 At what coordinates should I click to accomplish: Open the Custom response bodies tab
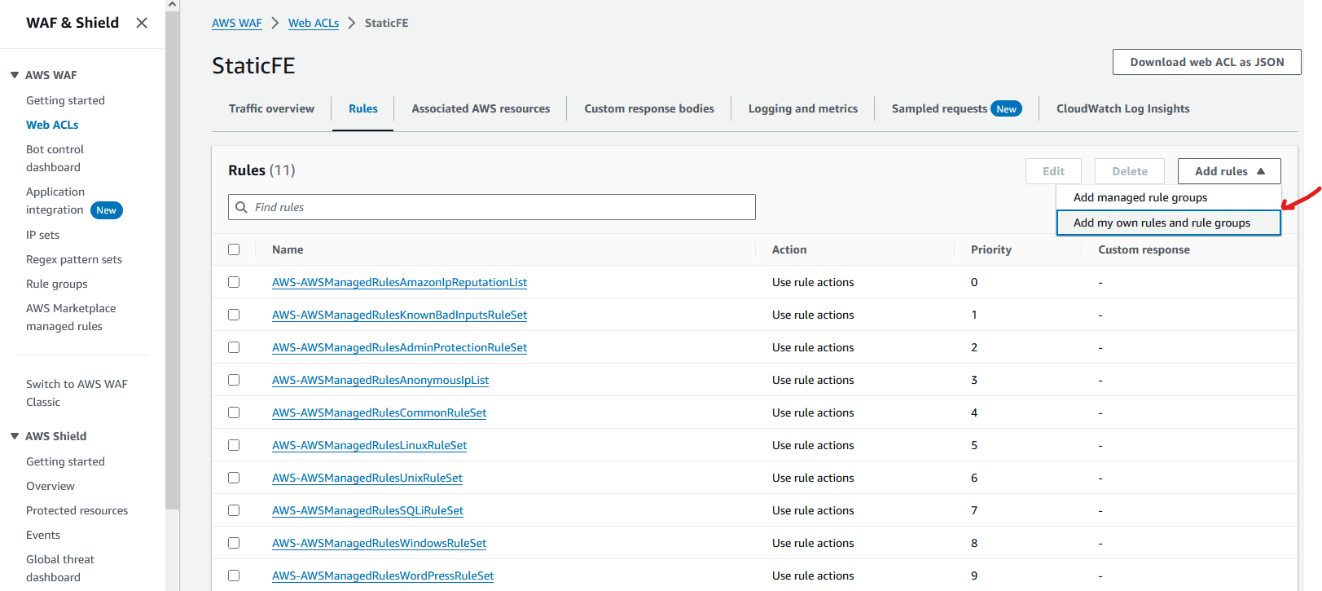(x=649, y=109)
